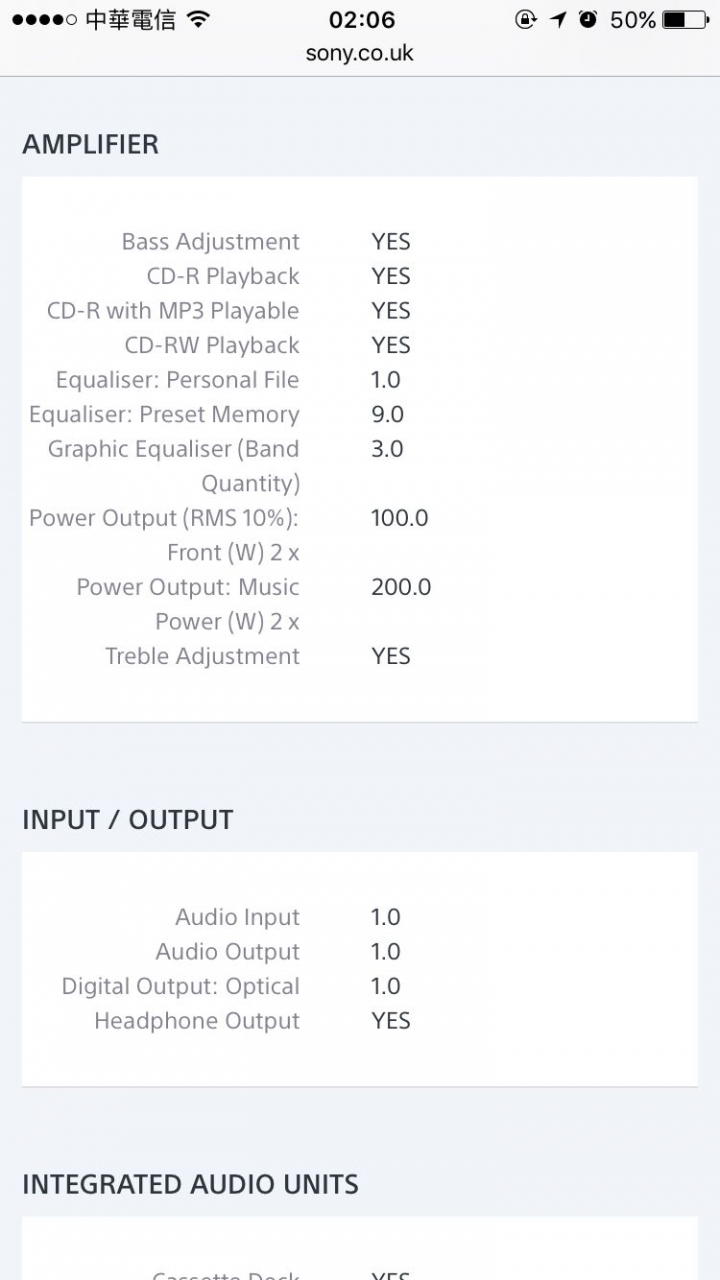
Task: Tap the Equaliser: Preset Memory label
Action: point(164,415)
